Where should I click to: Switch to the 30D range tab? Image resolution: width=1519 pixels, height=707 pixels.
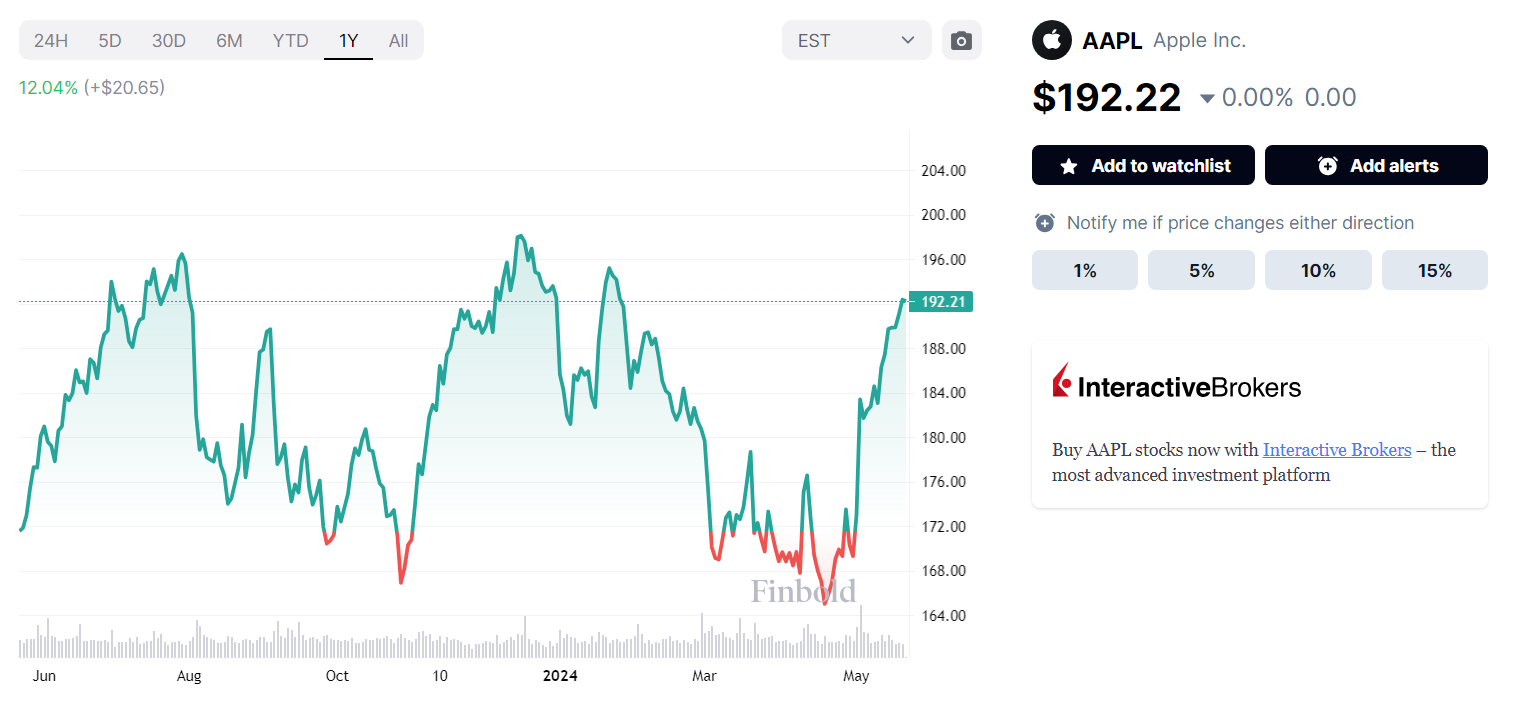(169, 41)
